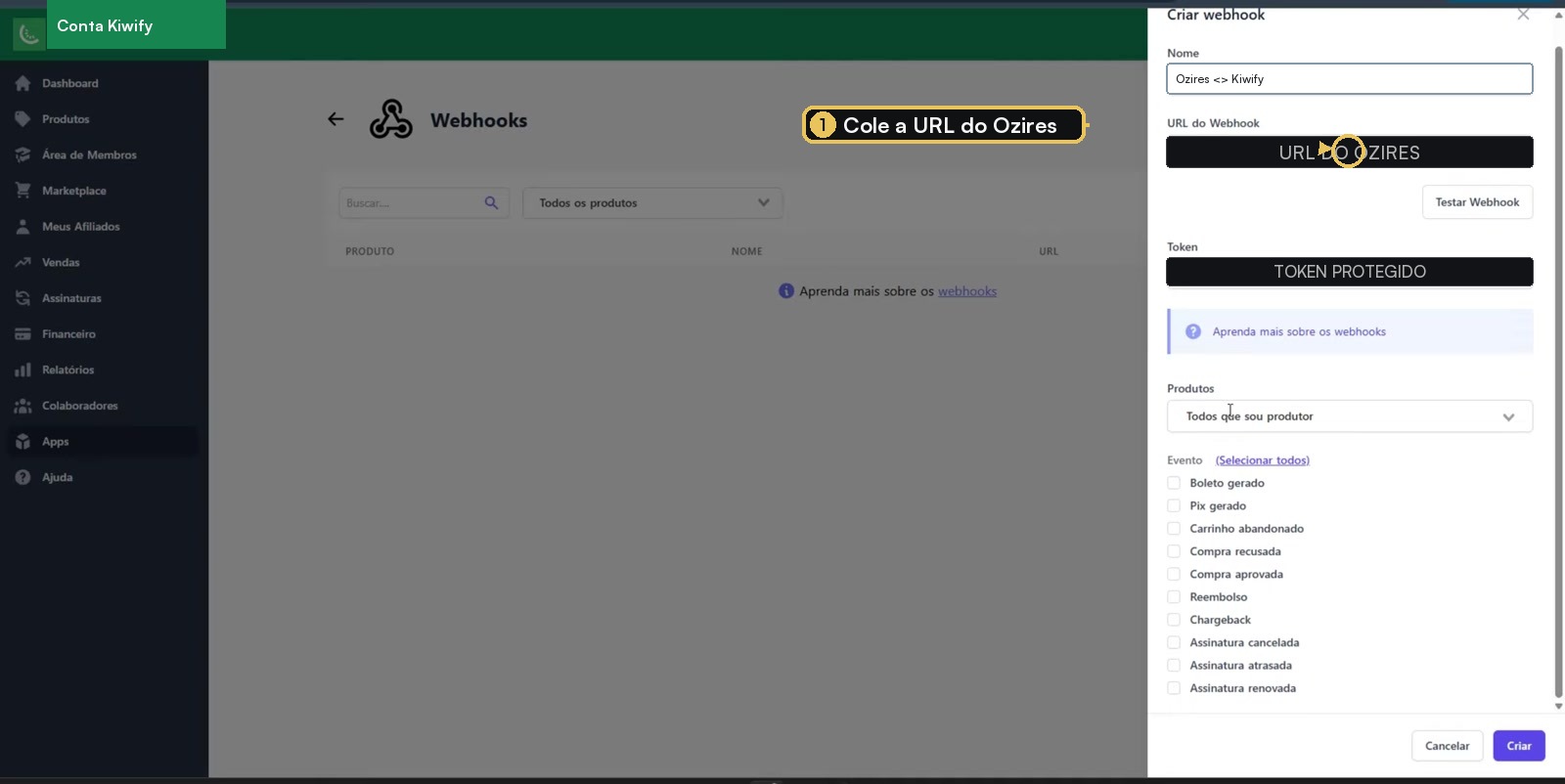Click the Assinaturas refresh icon
1565x784 pixels.
coord(22,298)
